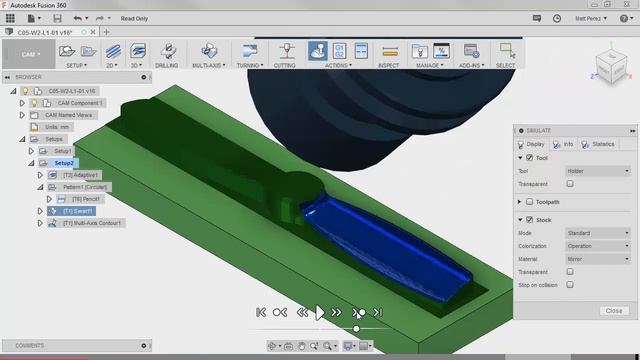Screen dimensions: 640x360
Task: Click the Redo arrow icon
Action: pyautogui.click(x=100, y=18)
